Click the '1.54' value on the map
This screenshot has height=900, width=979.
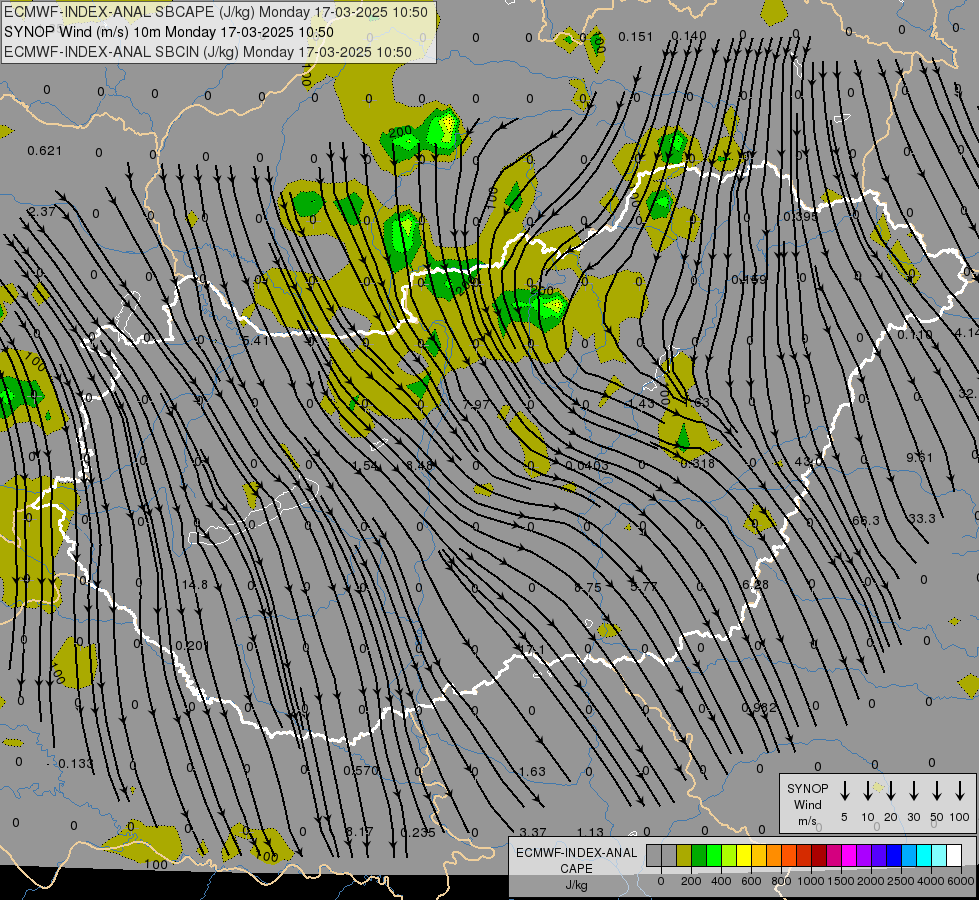click(x=366, y=465)
